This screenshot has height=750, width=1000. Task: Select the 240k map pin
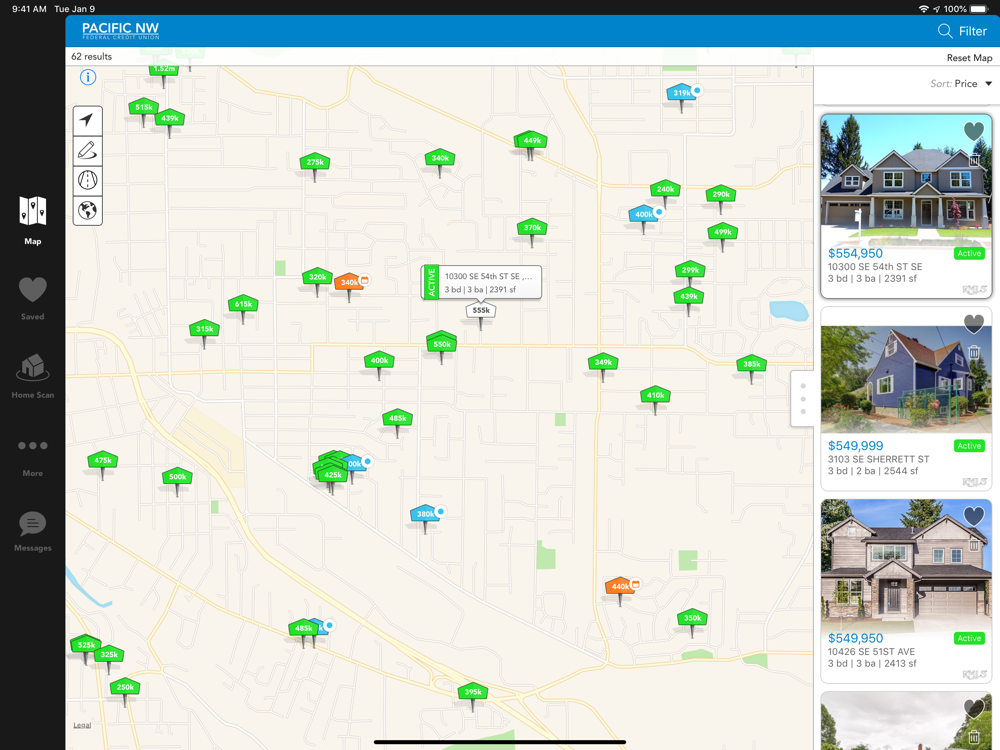(x=665, y=189)
